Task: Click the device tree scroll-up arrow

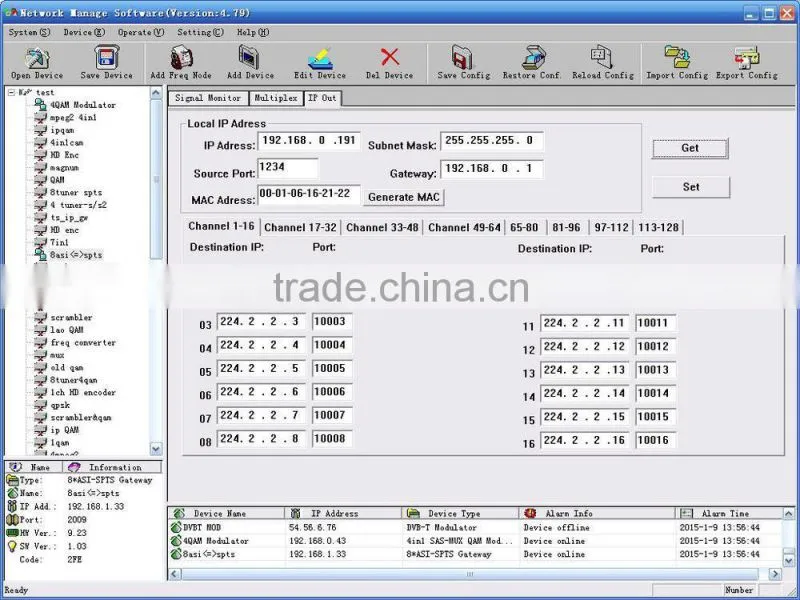Action: [156, 93]
